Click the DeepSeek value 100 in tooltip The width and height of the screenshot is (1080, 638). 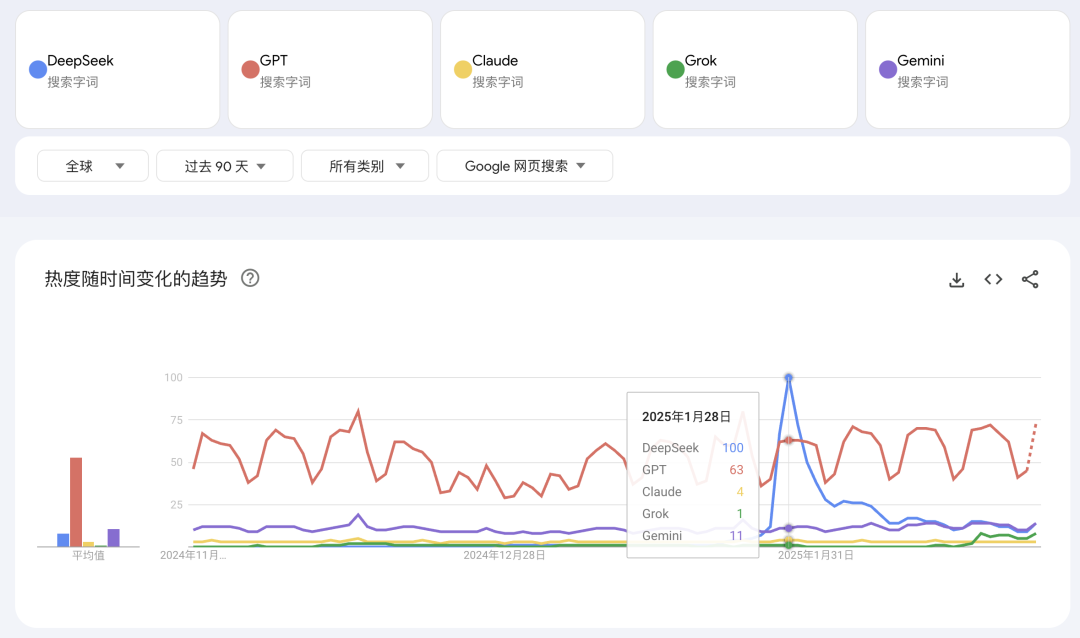pyautogui.click(x=733, y=448)
